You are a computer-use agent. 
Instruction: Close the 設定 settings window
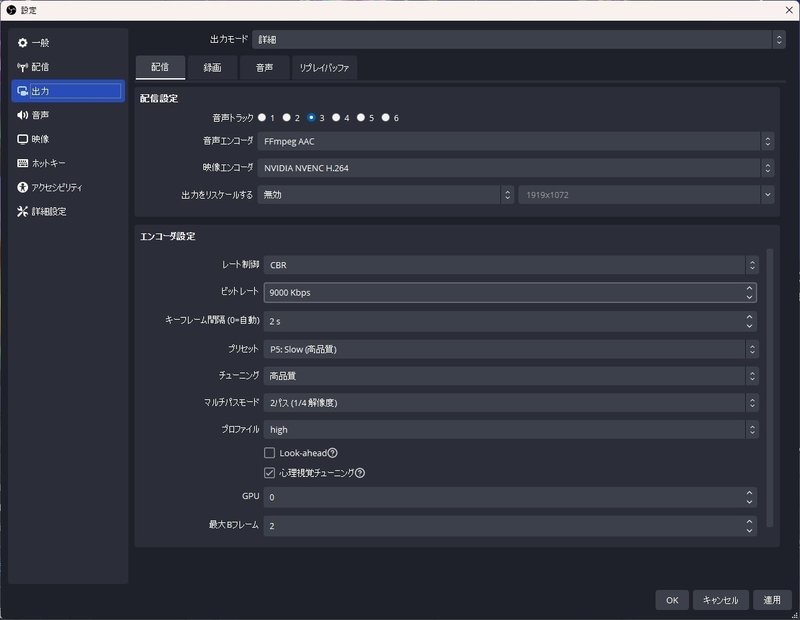pos(789,10)
